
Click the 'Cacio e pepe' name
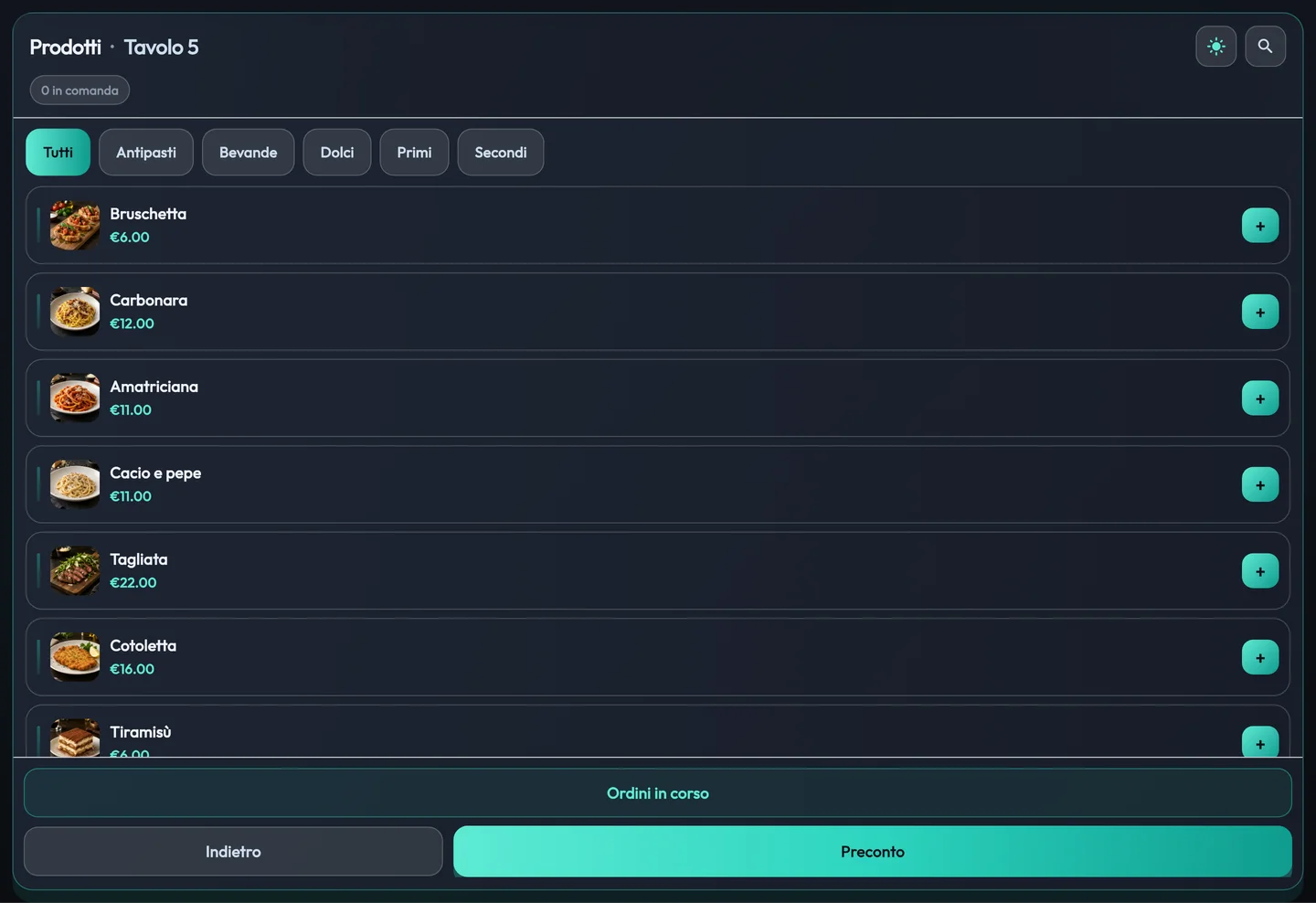(x=155, y=473)
